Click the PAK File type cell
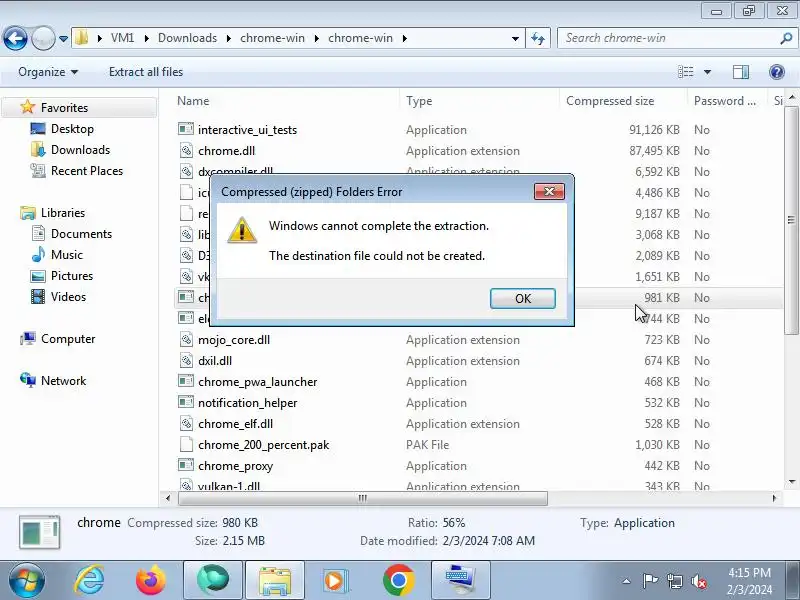Screen dimensions: 800x600 [427, 445]
